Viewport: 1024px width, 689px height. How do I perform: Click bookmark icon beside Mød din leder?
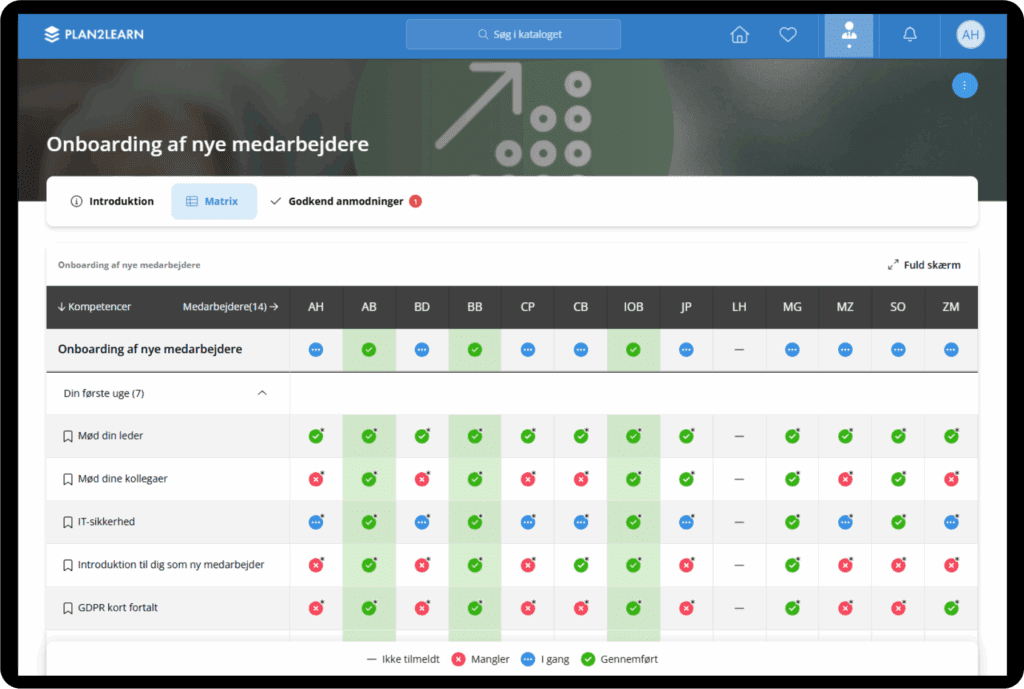coord(68,436)
